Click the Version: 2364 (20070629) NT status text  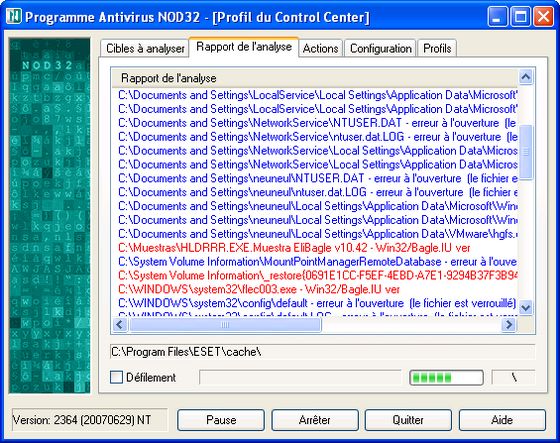(82, 420)
